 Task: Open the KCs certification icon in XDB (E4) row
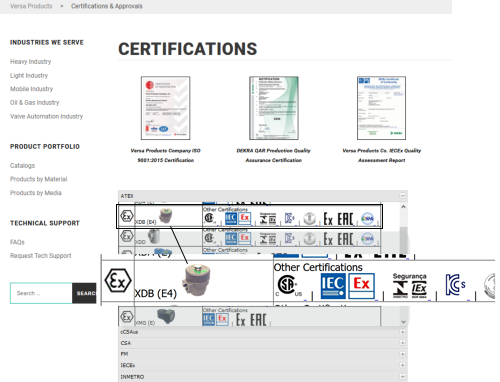pyautogui.click(x=290, y=218)
